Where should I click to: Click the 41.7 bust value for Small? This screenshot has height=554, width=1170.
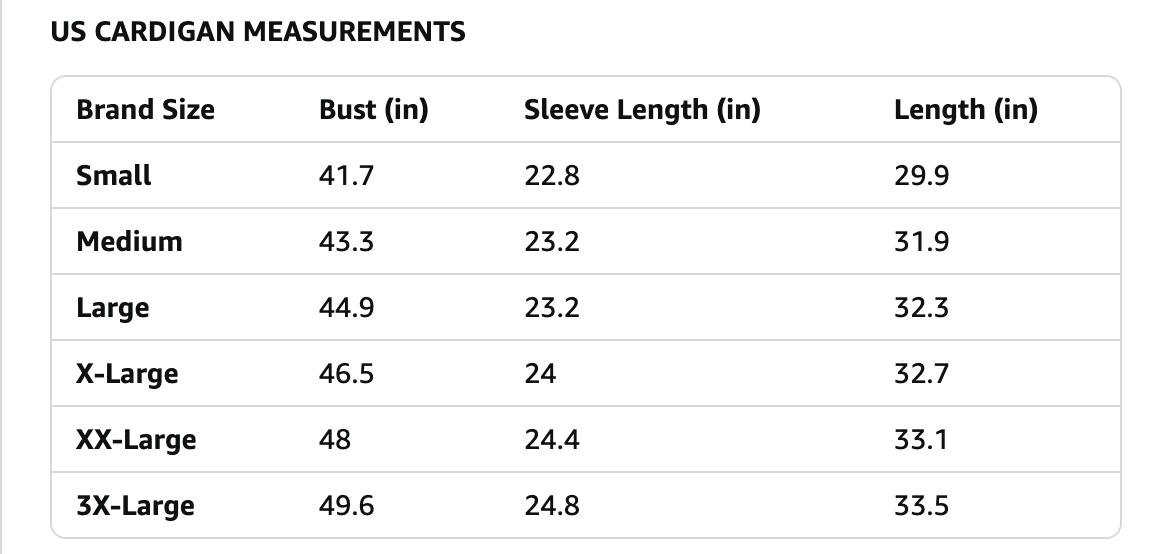click(x=346, y=175)
